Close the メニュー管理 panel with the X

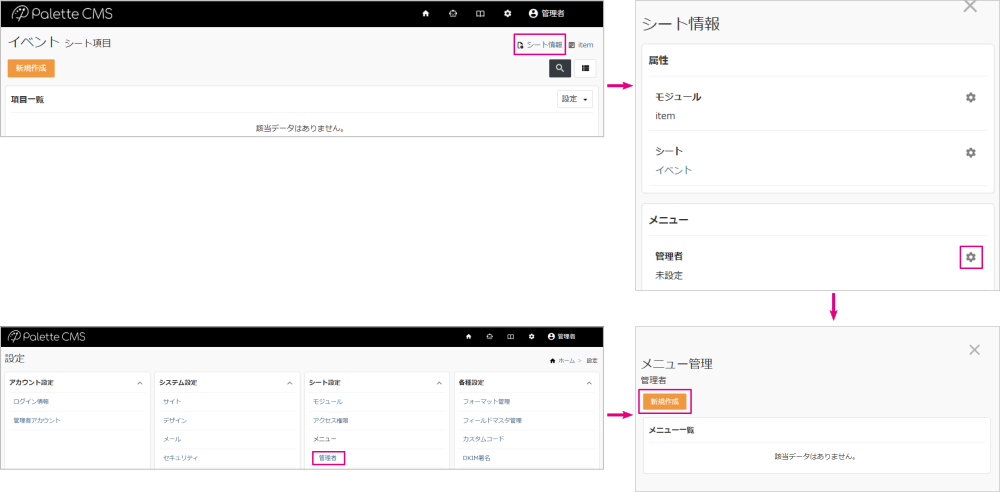click(974, 350)
